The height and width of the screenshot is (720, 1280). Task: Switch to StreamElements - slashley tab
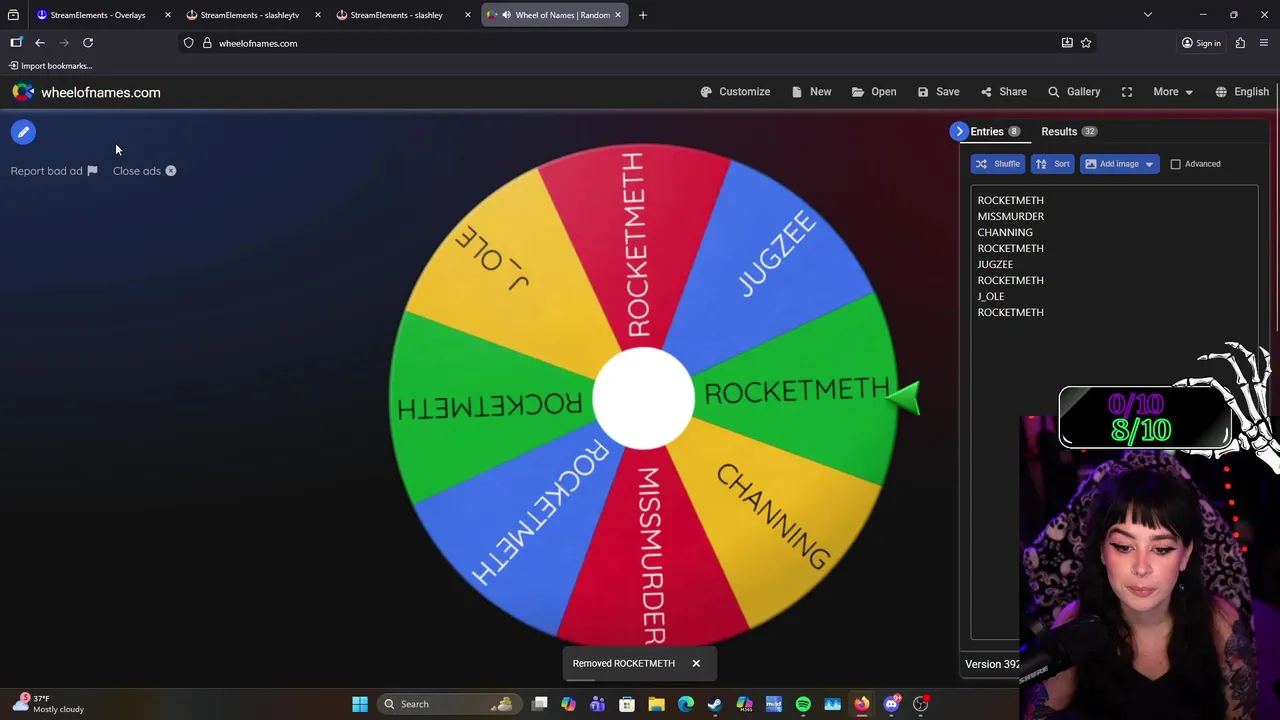(397, 15)
